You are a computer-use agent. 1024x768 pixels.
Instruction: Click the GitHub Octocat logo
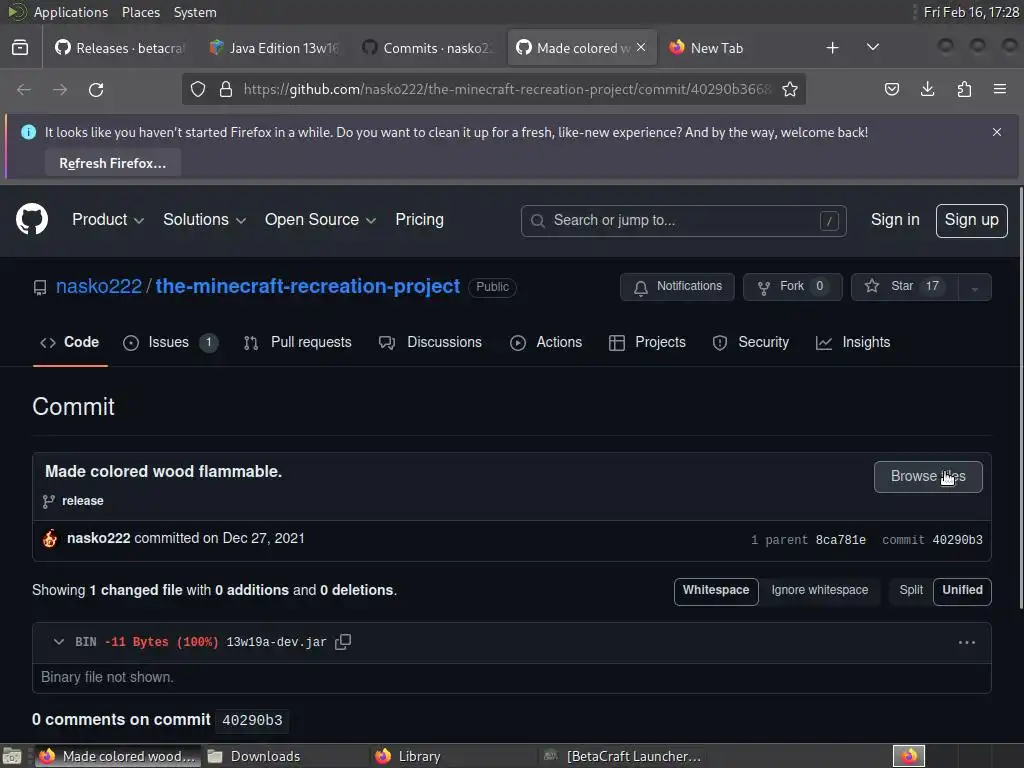31,219
